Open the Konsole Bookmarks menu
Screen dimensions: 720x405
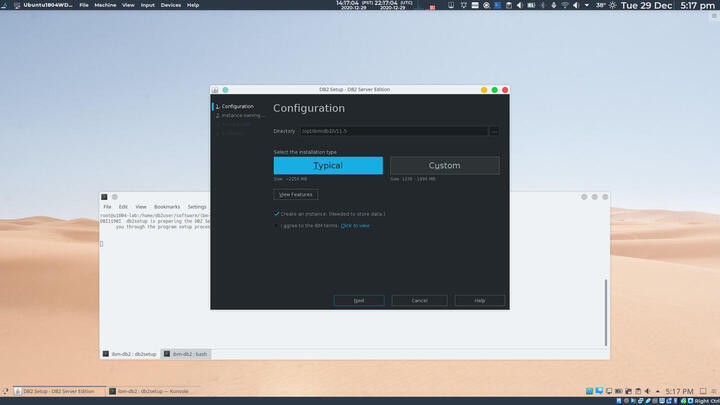click(167, 207)
